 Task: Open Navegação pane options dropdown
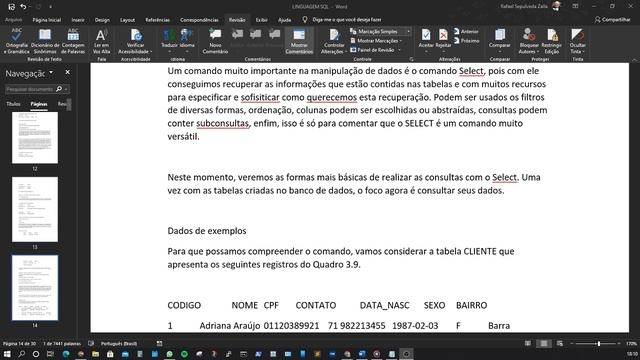(51, 73)
